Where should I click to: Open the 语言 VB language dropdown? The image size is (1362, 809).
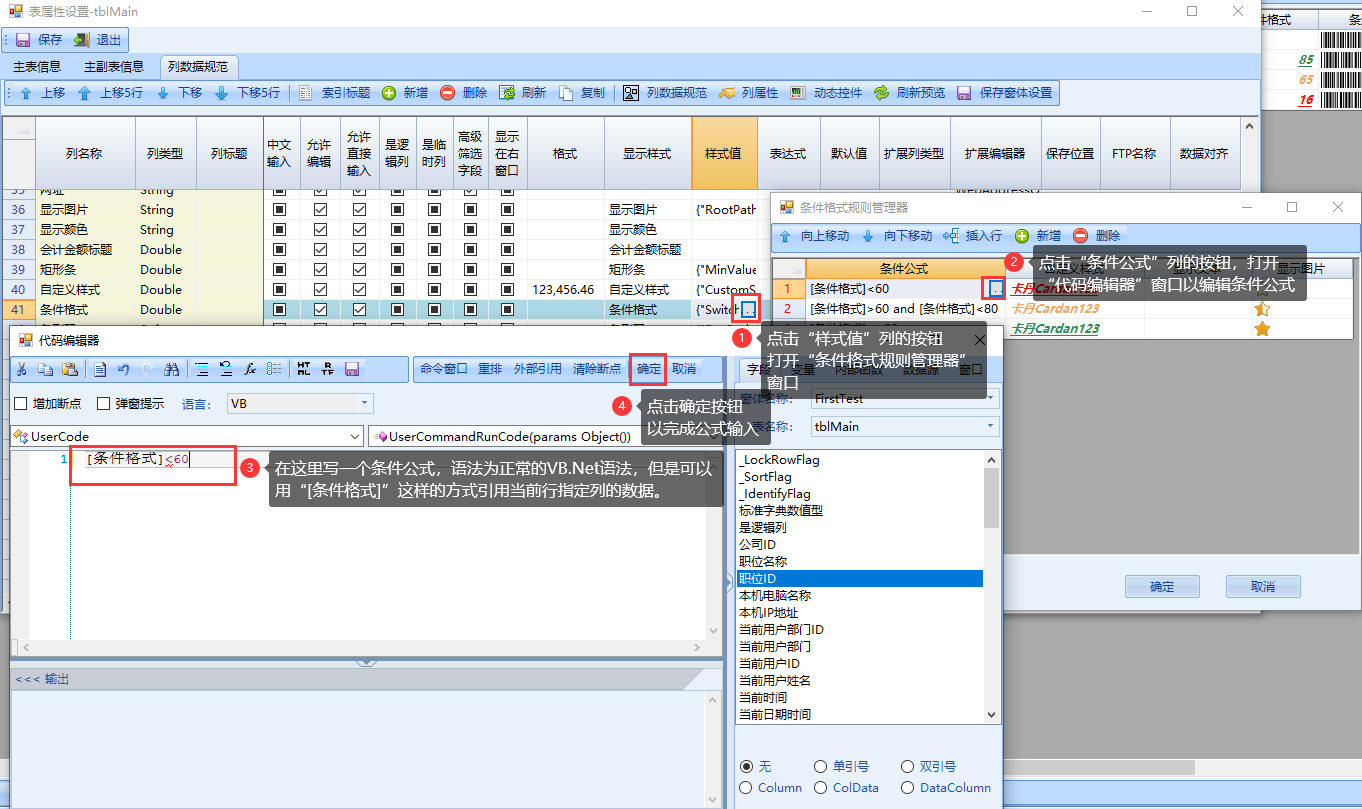click(x=364, y=404)
